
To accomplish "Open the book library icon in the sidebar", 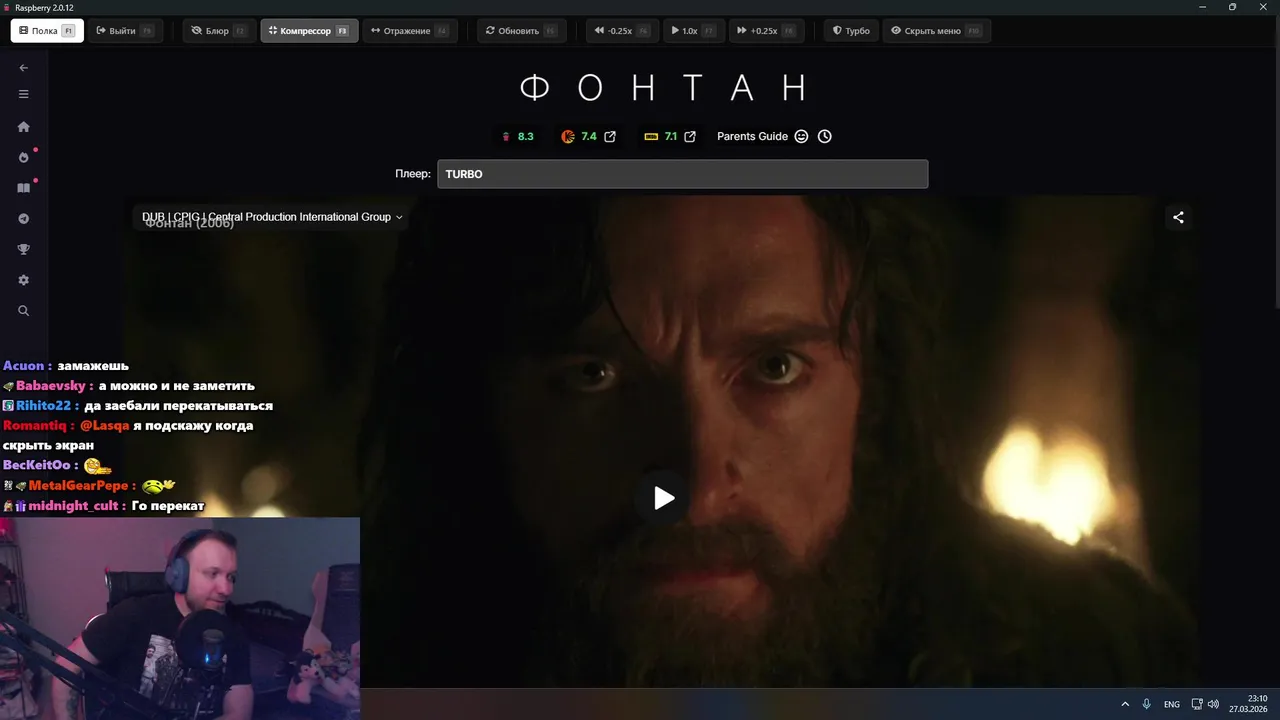I will pyautogui.click(x=24, y=188).
